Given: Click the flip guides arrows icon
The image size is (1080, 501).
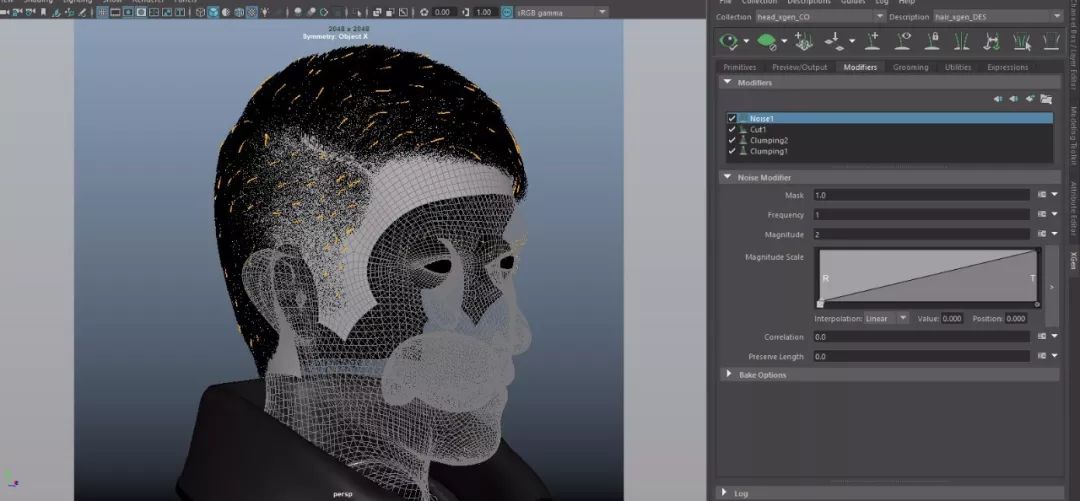Looking at the screenshot, I should pyautogui.click(x=991, y=41).
